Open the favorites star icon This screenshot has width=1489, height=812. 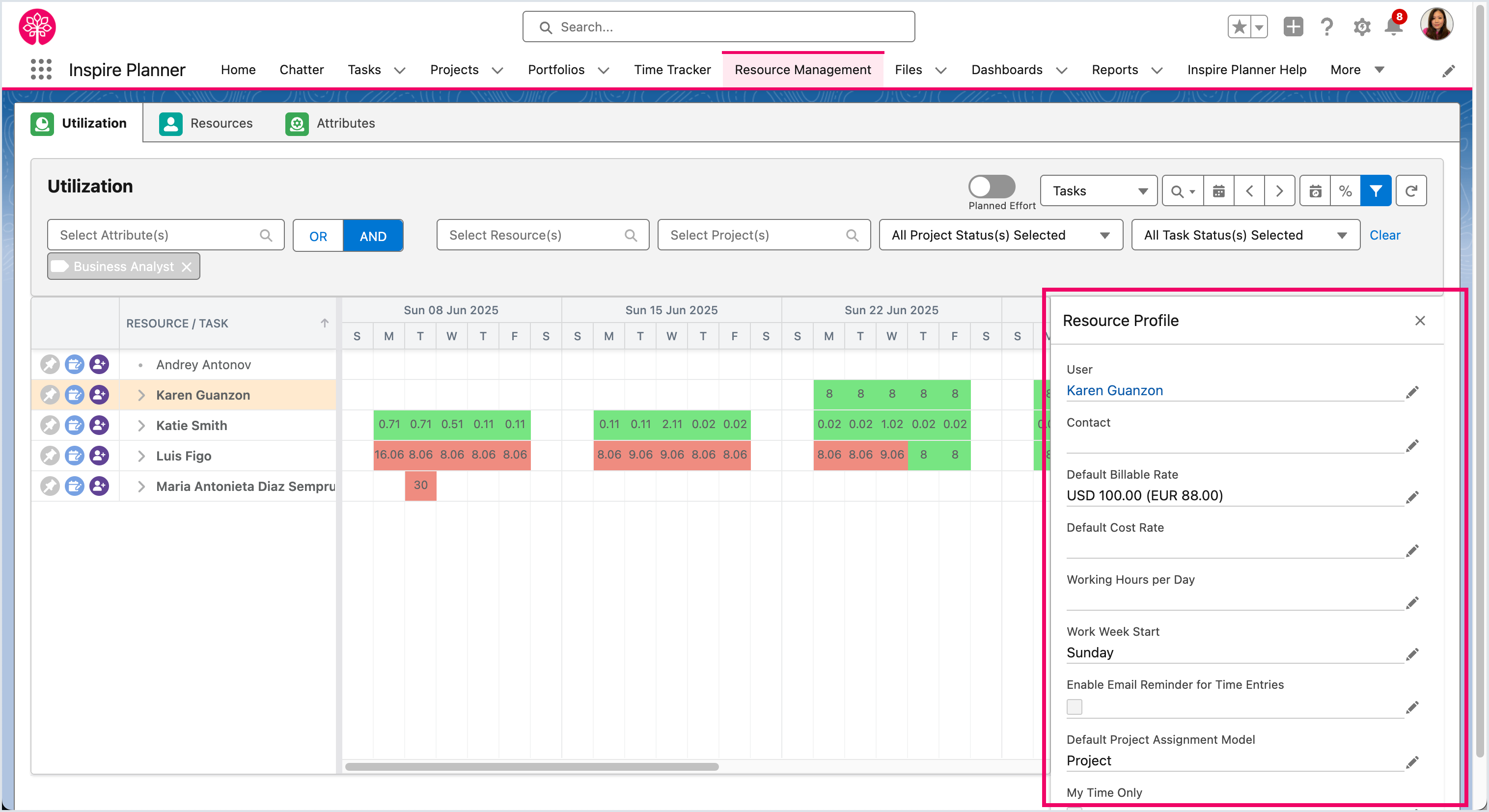pyautogui.click(x=1239, y=27)
